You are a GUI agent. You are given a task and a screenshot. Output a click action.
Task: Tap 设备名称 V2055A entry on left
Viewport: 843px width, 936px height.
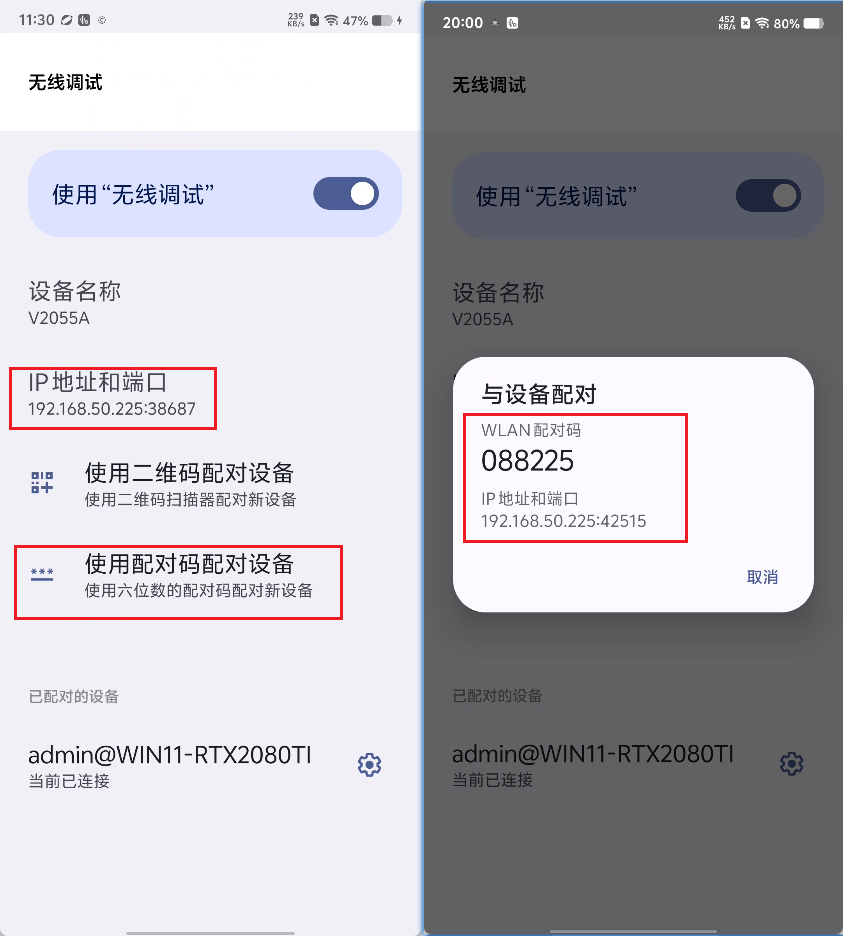click(75, 304)
